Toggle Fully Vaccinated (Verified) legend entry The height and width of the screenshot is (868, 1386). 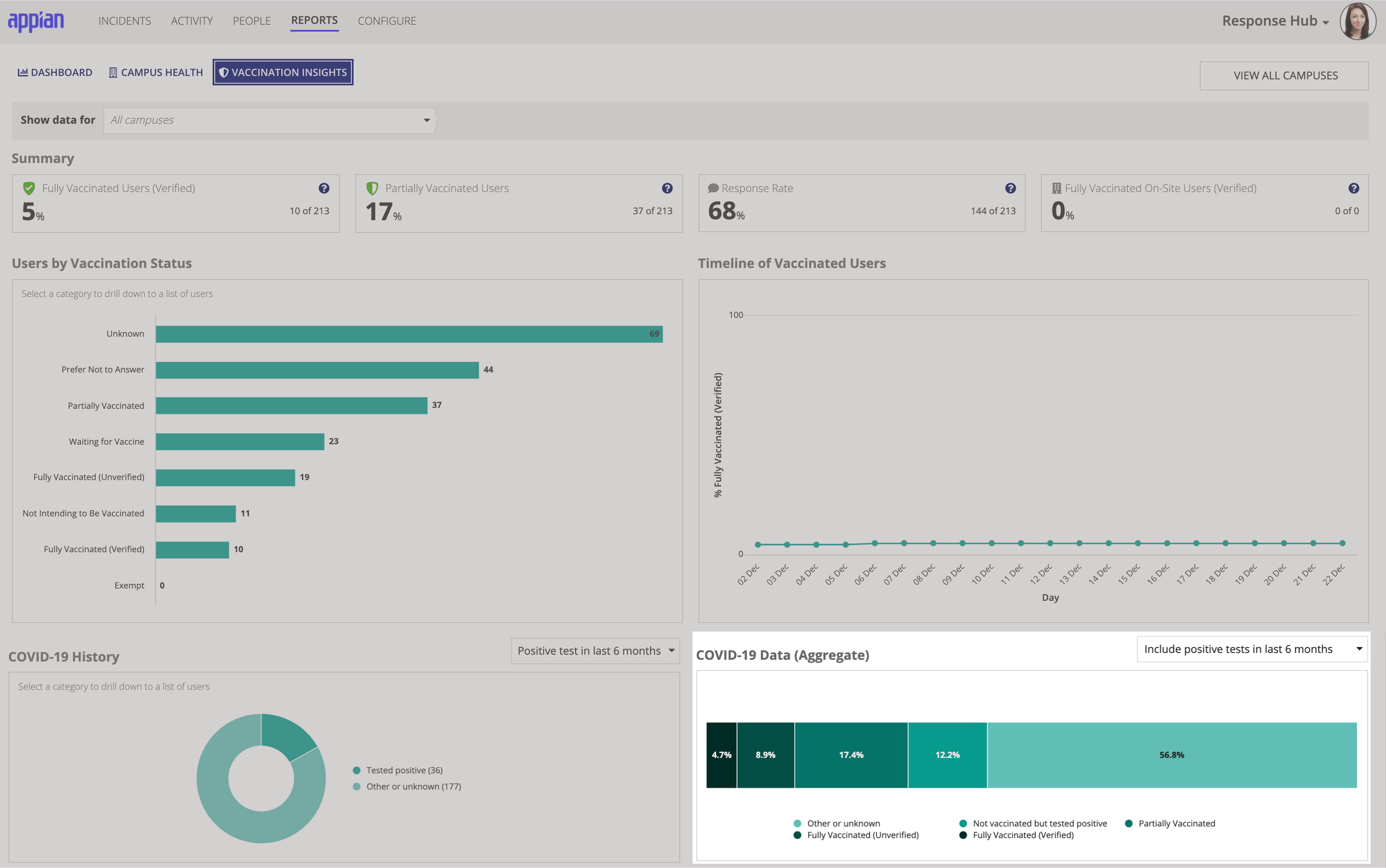pos(1017,835)
